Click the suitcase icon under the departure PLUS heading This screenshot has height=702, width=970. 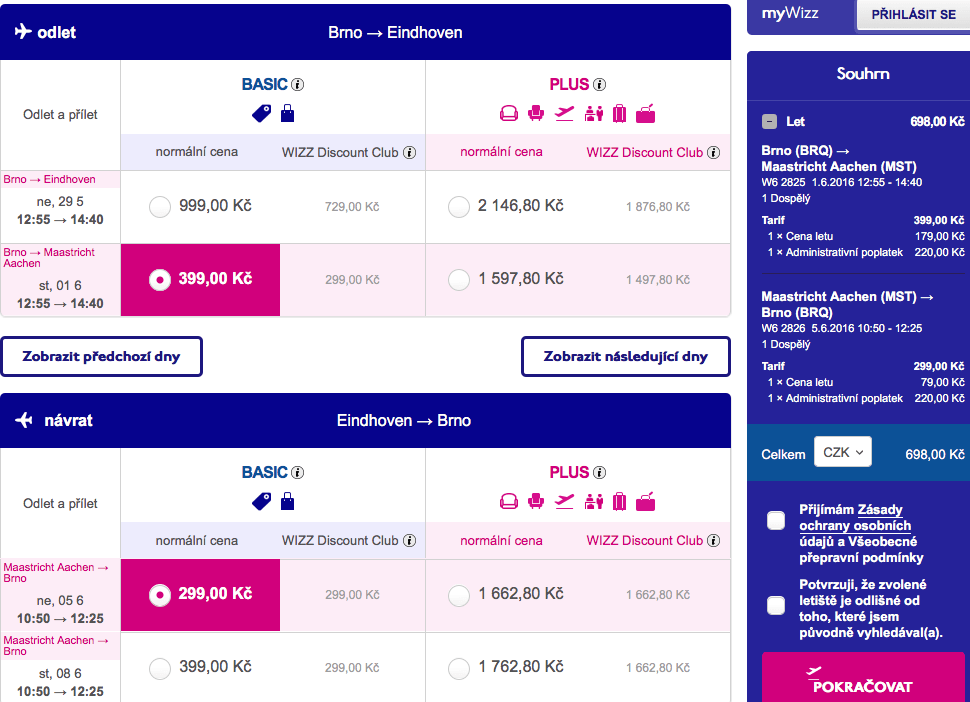click(x=619, y=114)
